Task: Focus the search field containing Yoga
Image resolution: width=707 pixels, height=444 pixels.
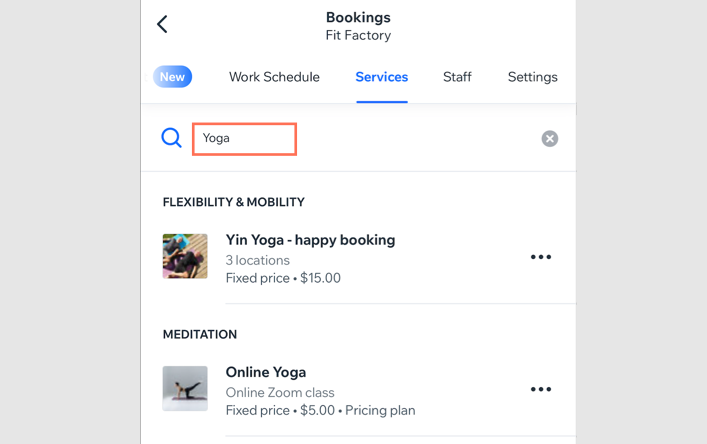Action: pyautogui.click(x=245, y=139)
